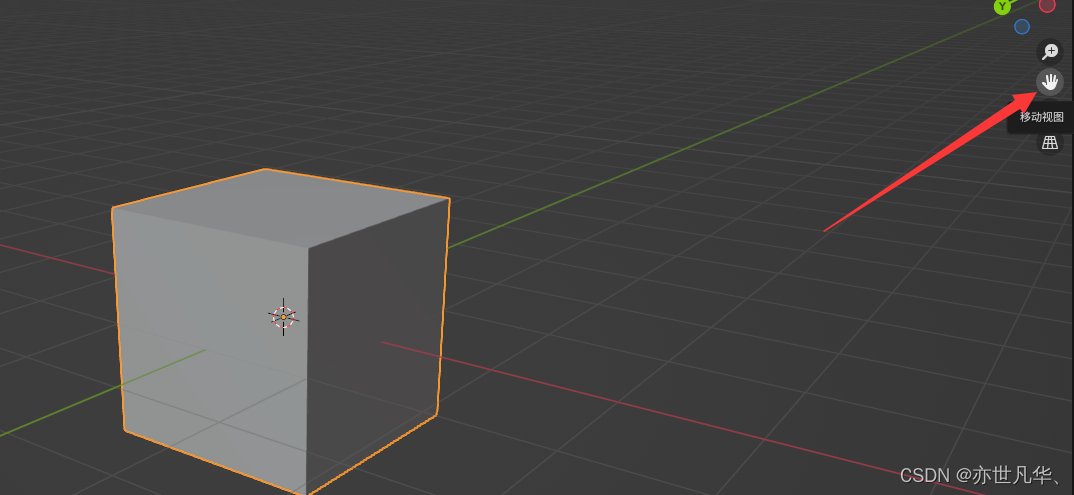This screenshot has width=1074, height=495.
Task: Click the 3D cursor crosshair on cube
Action: tap(283, 317)
